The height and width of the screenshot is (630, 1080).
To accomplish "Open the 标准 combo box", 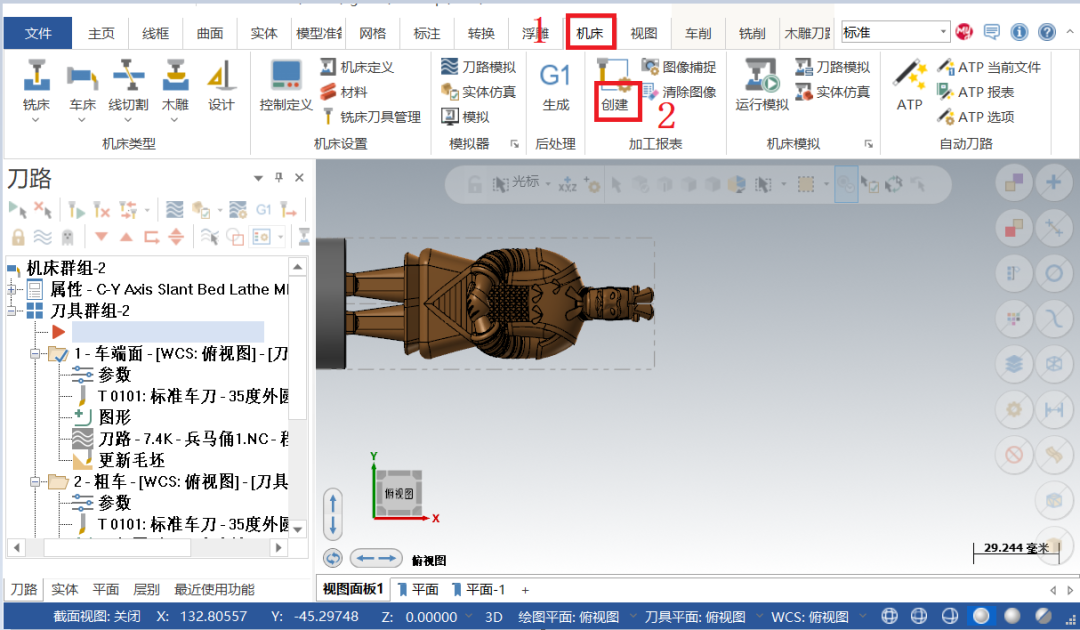I will pos(895,32).
